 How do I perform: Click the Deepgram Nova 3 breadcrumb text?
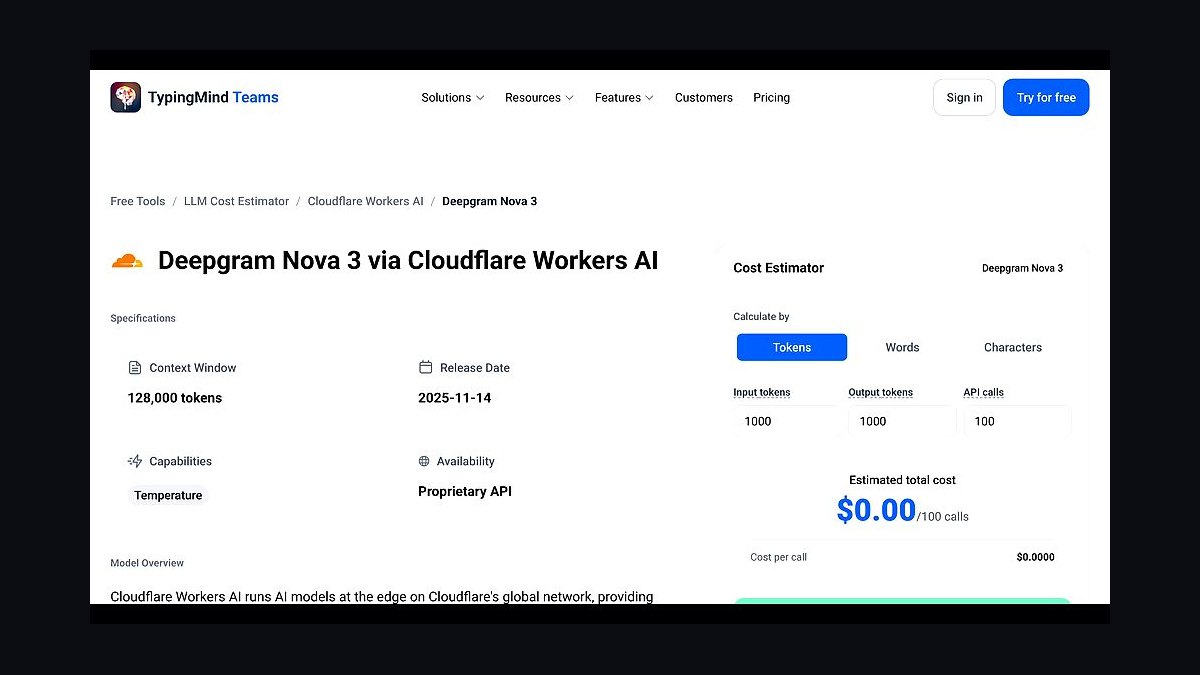(490, 201)
